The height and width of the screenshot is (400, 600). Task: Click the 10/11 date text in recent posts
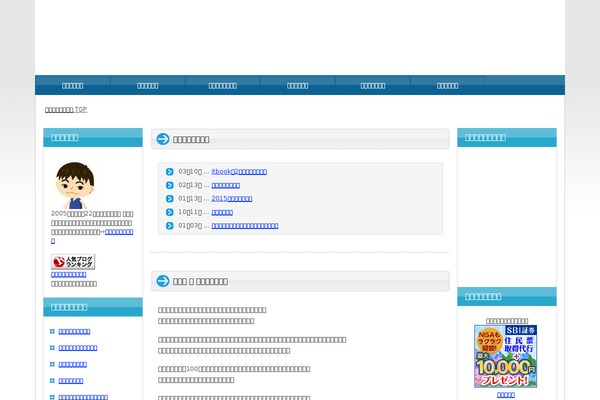[x=190, y=212]
